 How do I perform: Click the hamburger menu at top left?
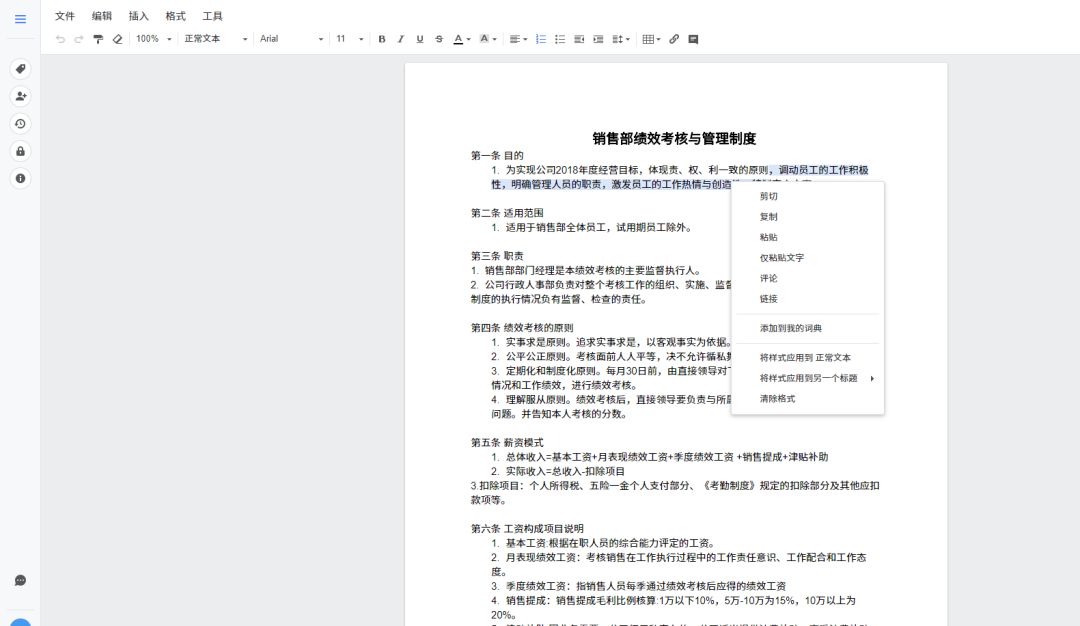coord(20,18)
